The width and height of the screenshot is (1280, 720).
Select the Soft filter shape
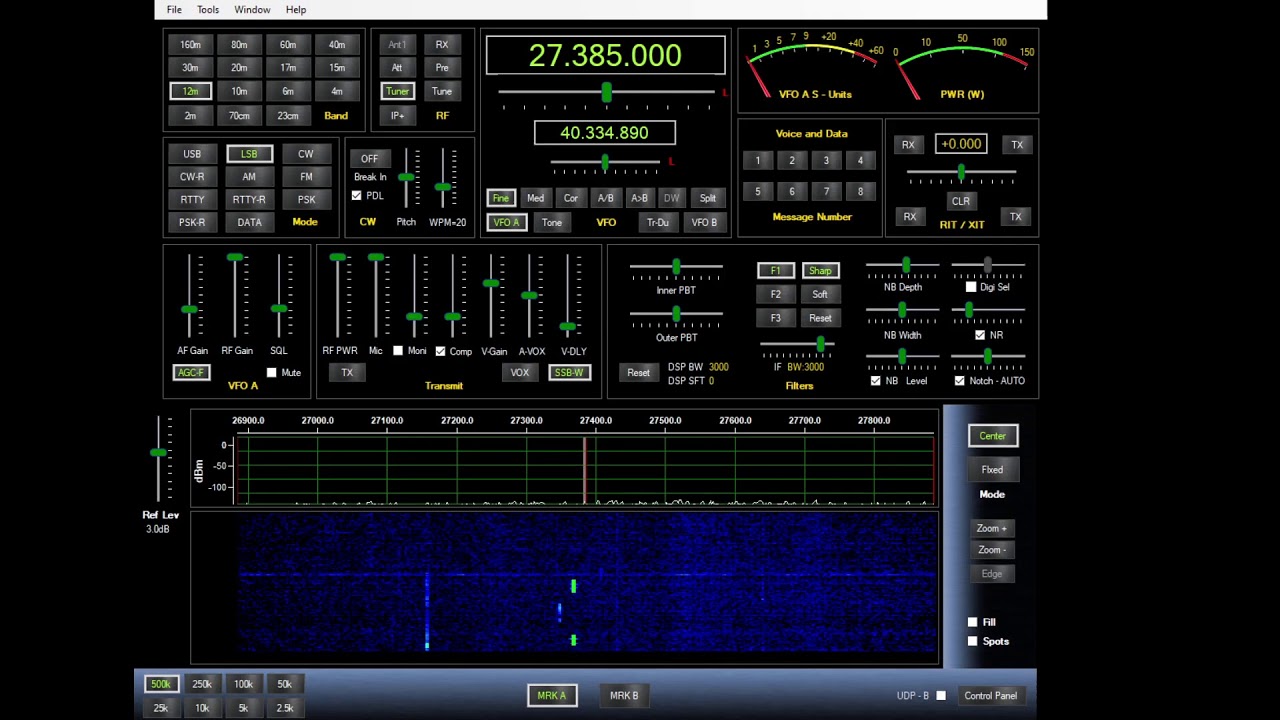click(820, 295)
